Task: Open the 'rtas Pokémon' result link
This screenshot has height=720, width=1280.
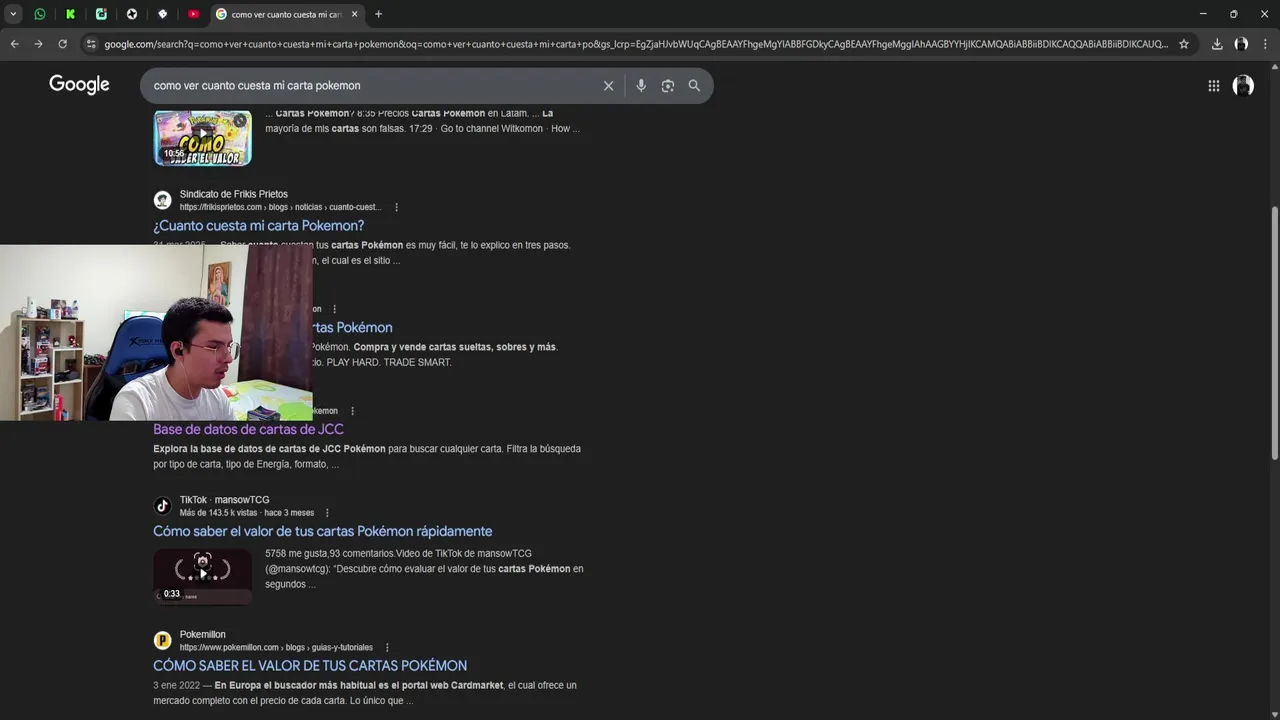Action: tap(352, 328)
